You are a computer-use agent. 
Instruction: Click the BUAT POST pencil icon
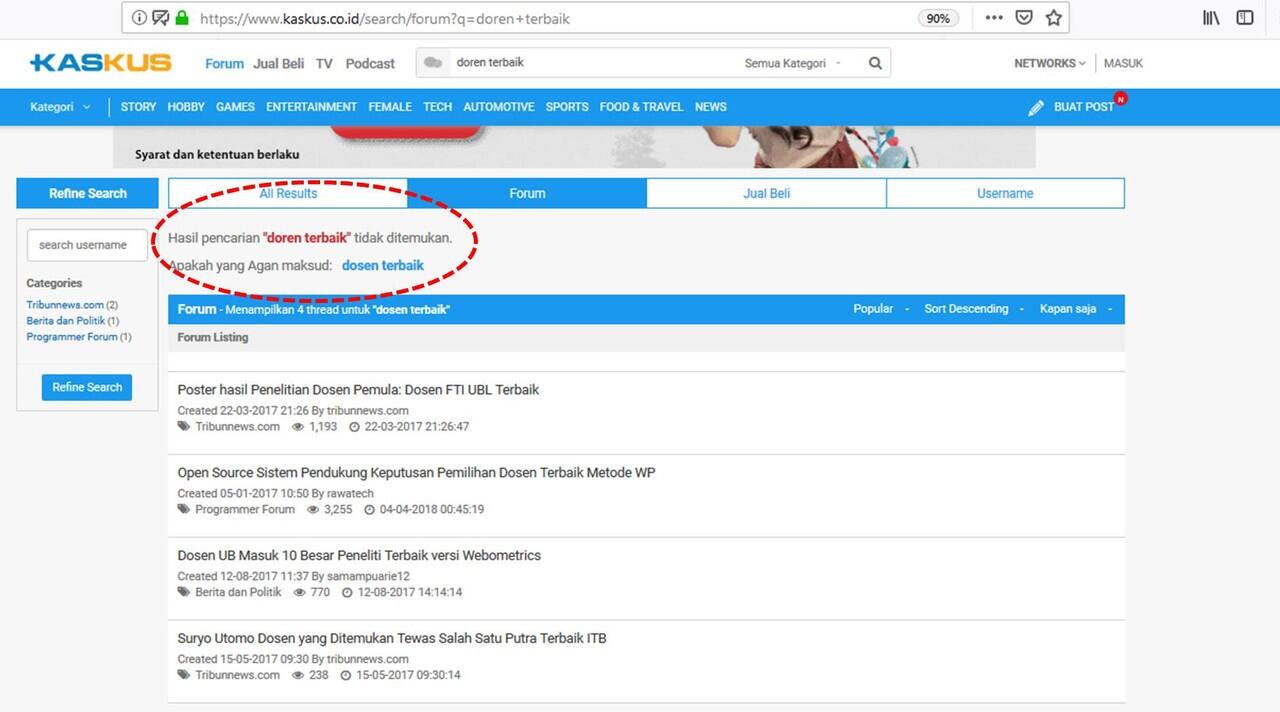(x=1036, y=107)
